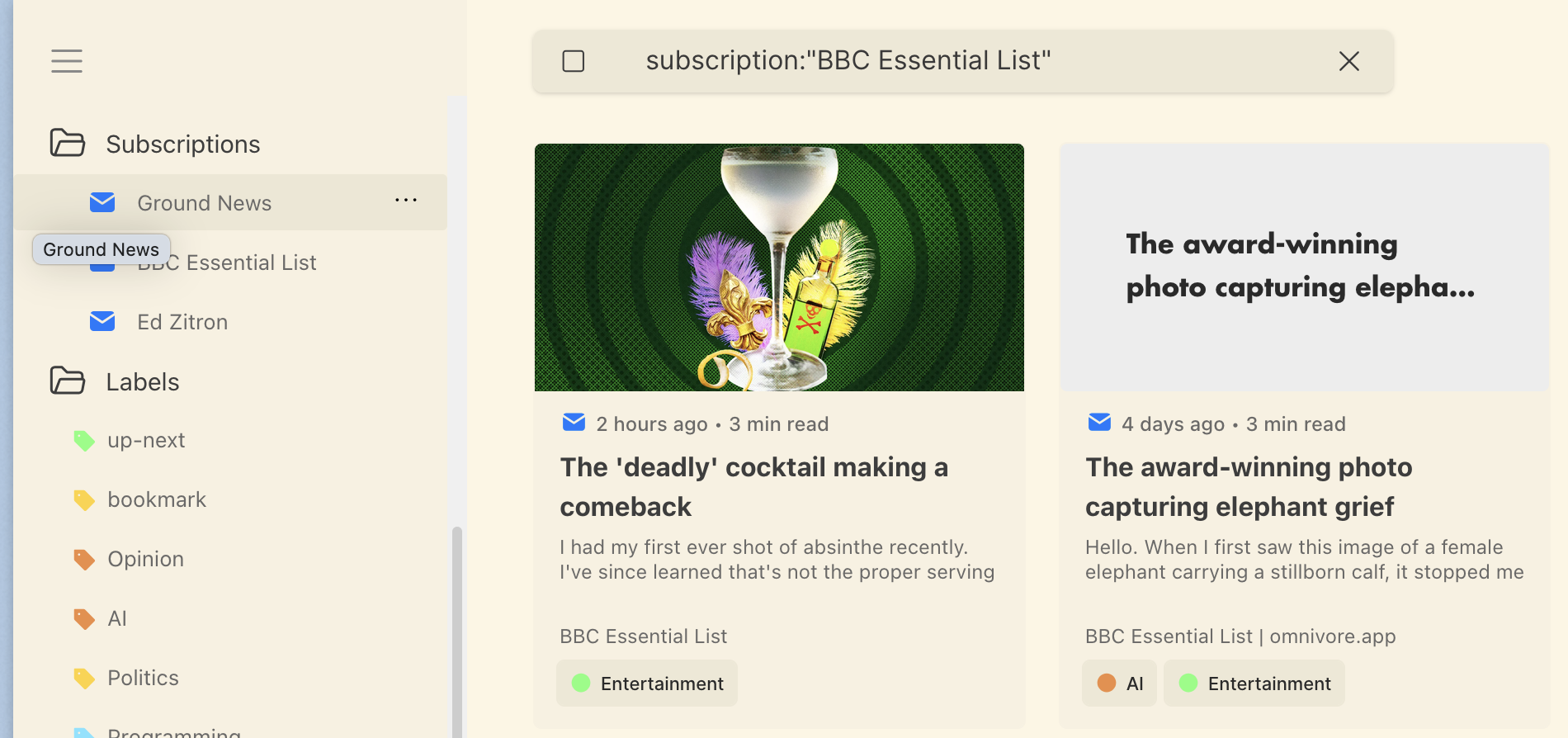Click the Opinion orange tag icon

(84, 560)
